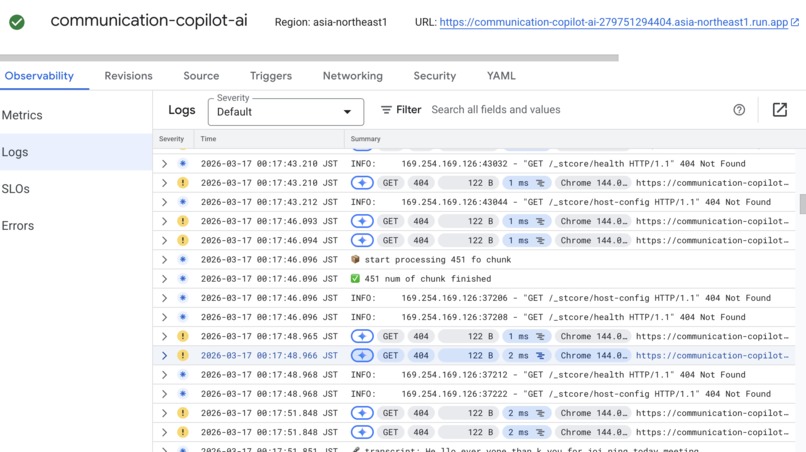This screenshot has width=806, height=452.
Task: Expand log entry for 169.254.169.126:43032 health
Action: (x=164, y=164)
